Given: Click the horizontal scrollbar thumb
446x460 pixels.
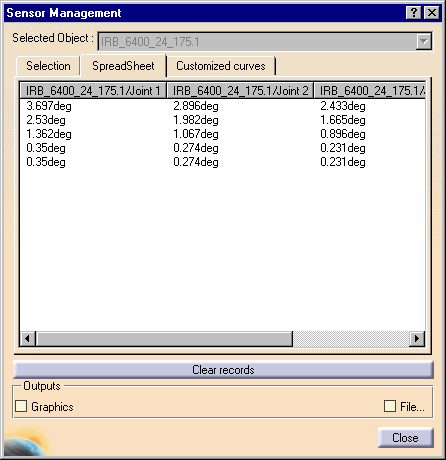Looking at the screenshot, I should coord(164,339).
